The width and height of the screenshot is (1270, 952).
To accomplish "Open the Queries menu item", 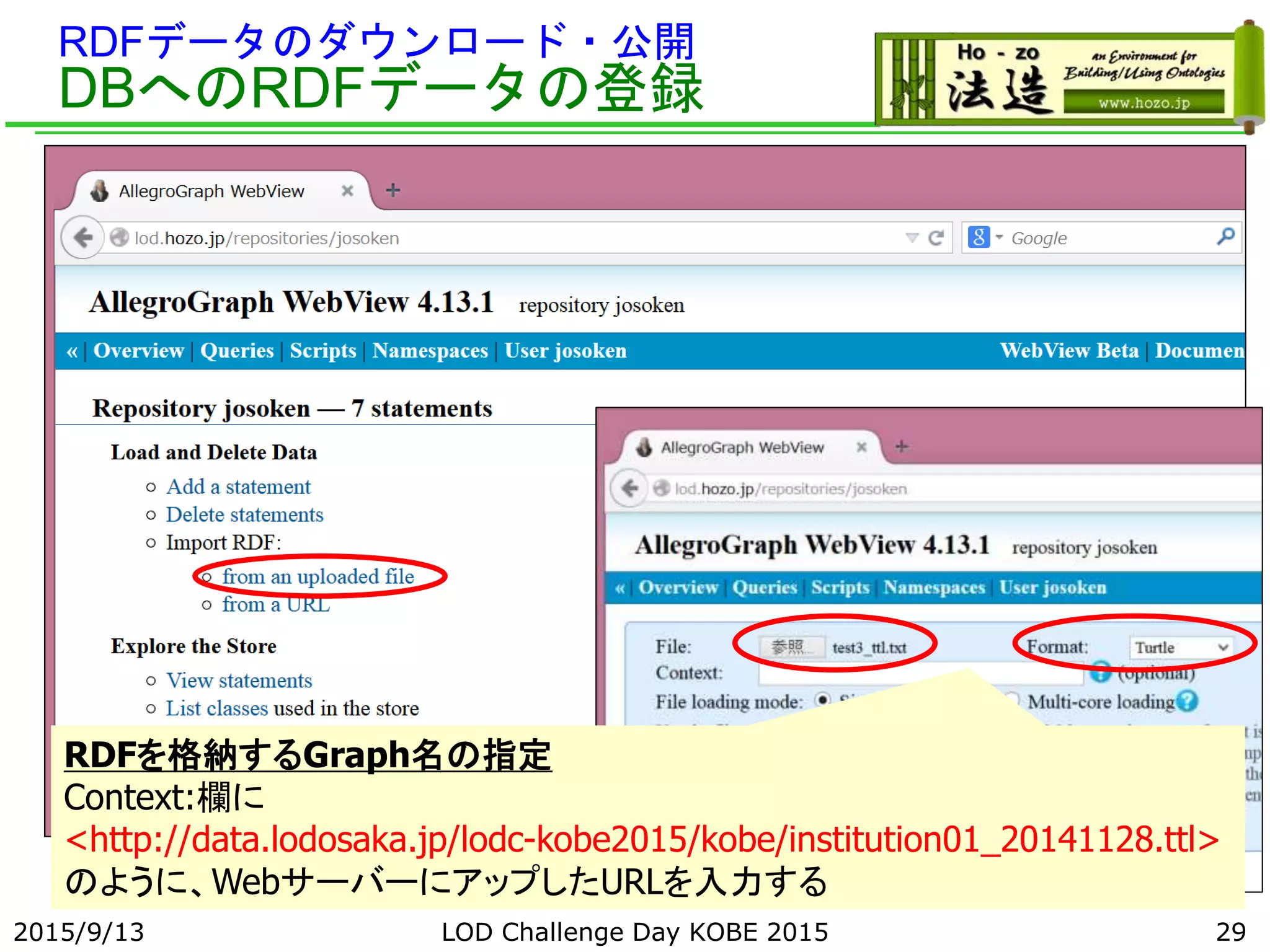I will [x=237, y=351].
